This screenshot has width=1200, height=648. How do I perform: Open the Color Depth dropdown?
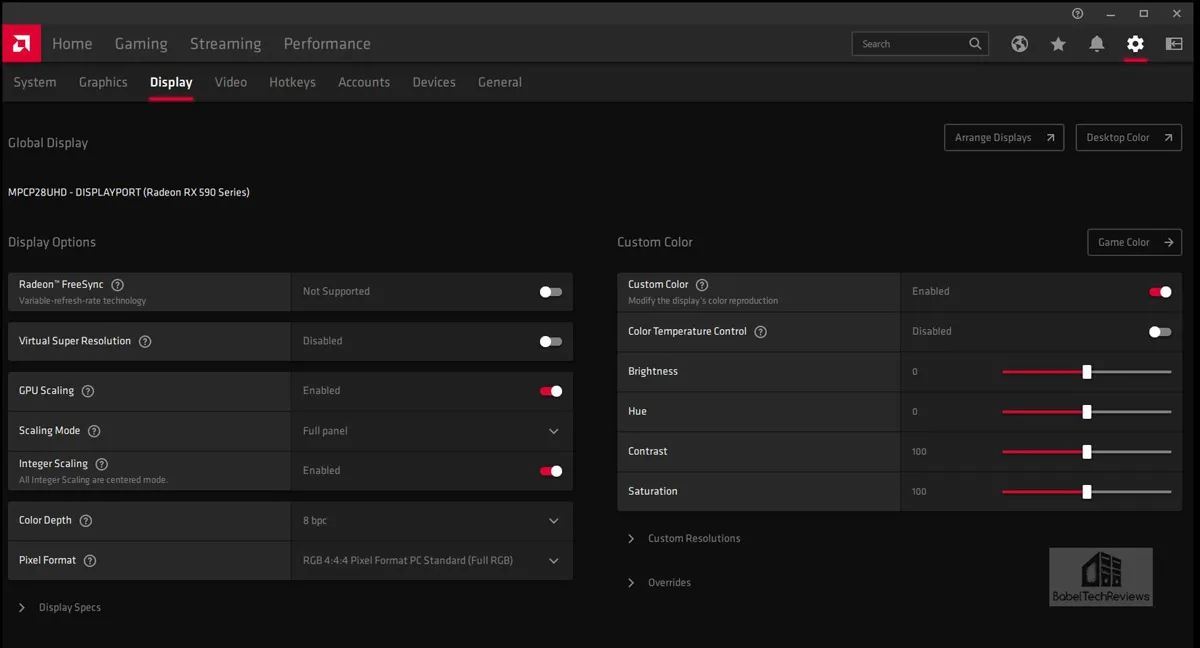[432, 521]
